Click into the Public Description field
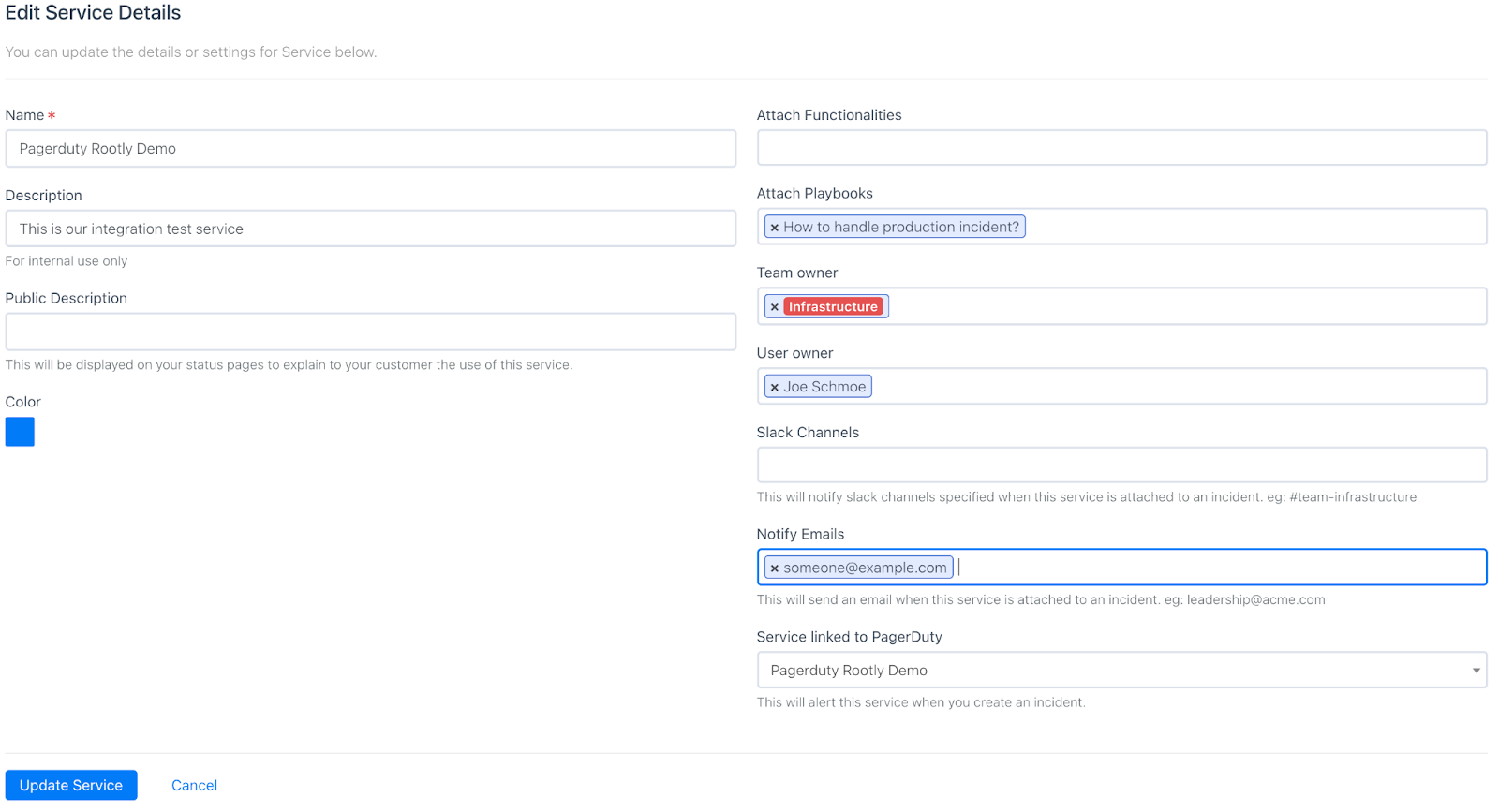Viewport: 1499px width, 812px height. pos(371,332)
